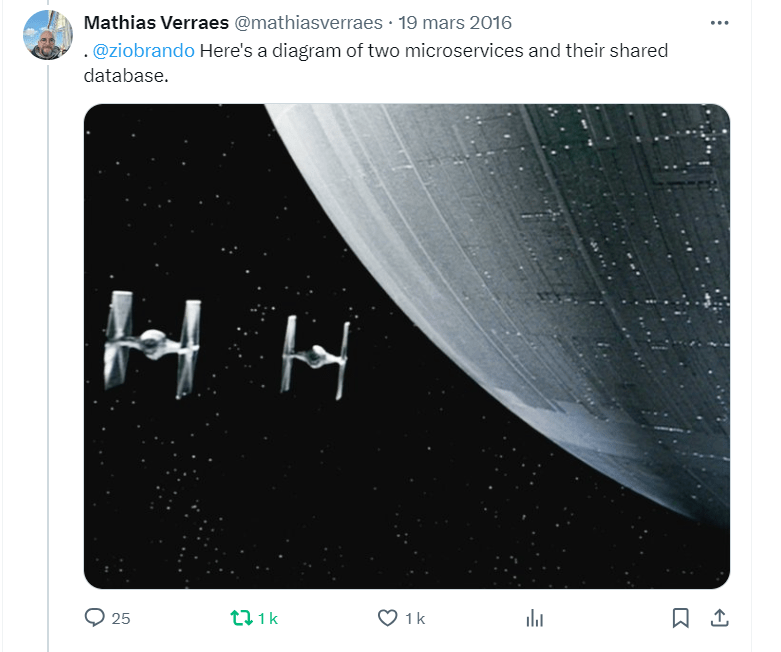The width and height of the screenshot is (781, 652).
Task: Share the tweet via upload icon
Action: pyautogui.click(x=719, y=618)
